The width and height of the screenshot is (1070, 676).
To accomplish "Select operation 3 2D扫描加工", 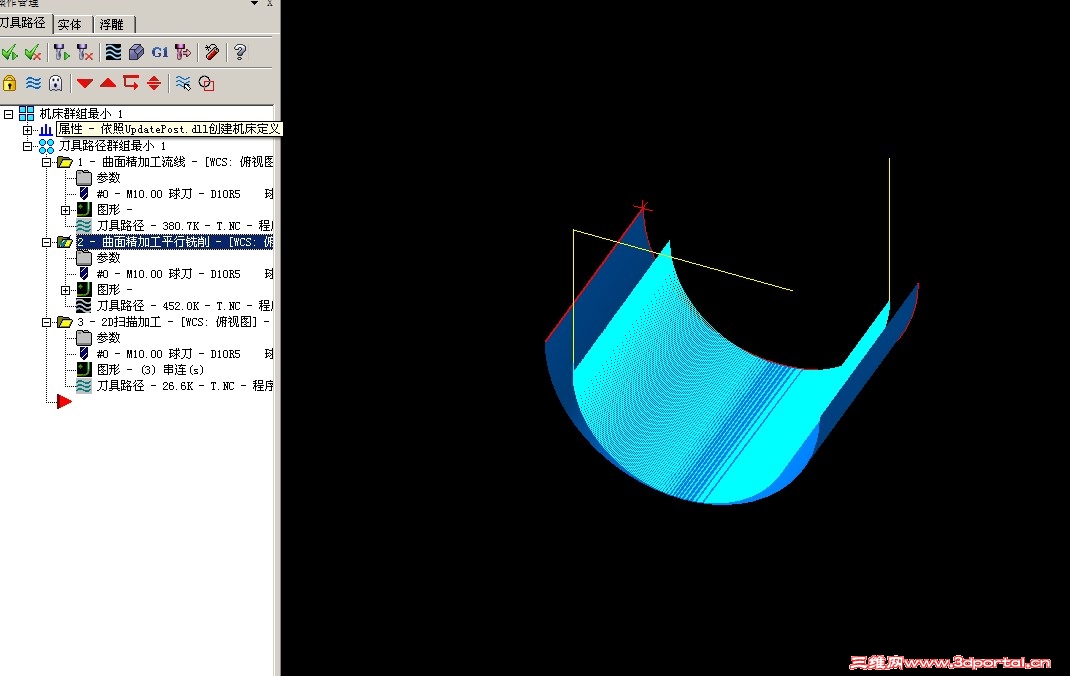I will coord(173,322).
